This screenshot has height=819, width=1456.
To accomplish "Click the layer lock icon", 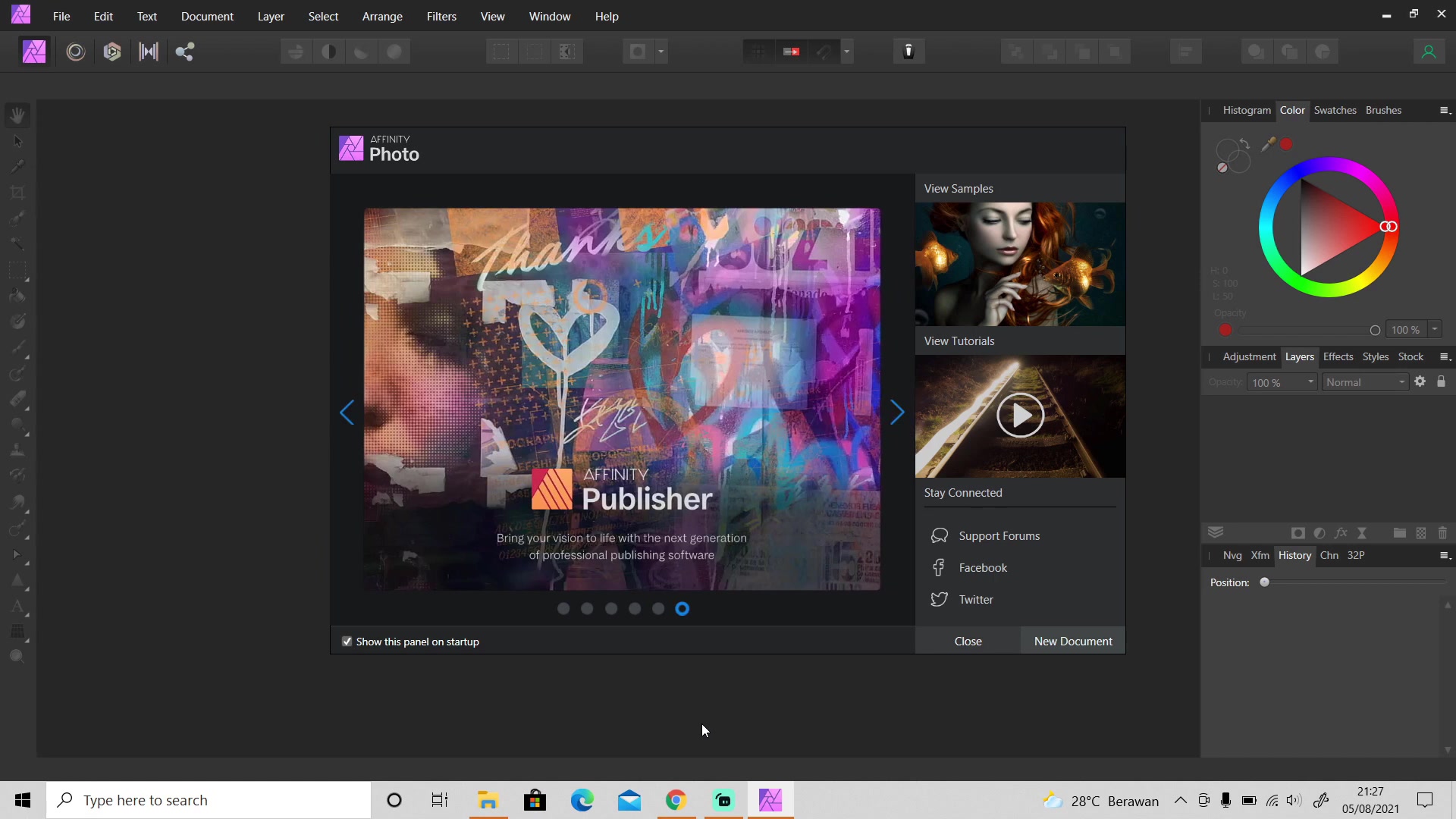I will (1441, 381).
